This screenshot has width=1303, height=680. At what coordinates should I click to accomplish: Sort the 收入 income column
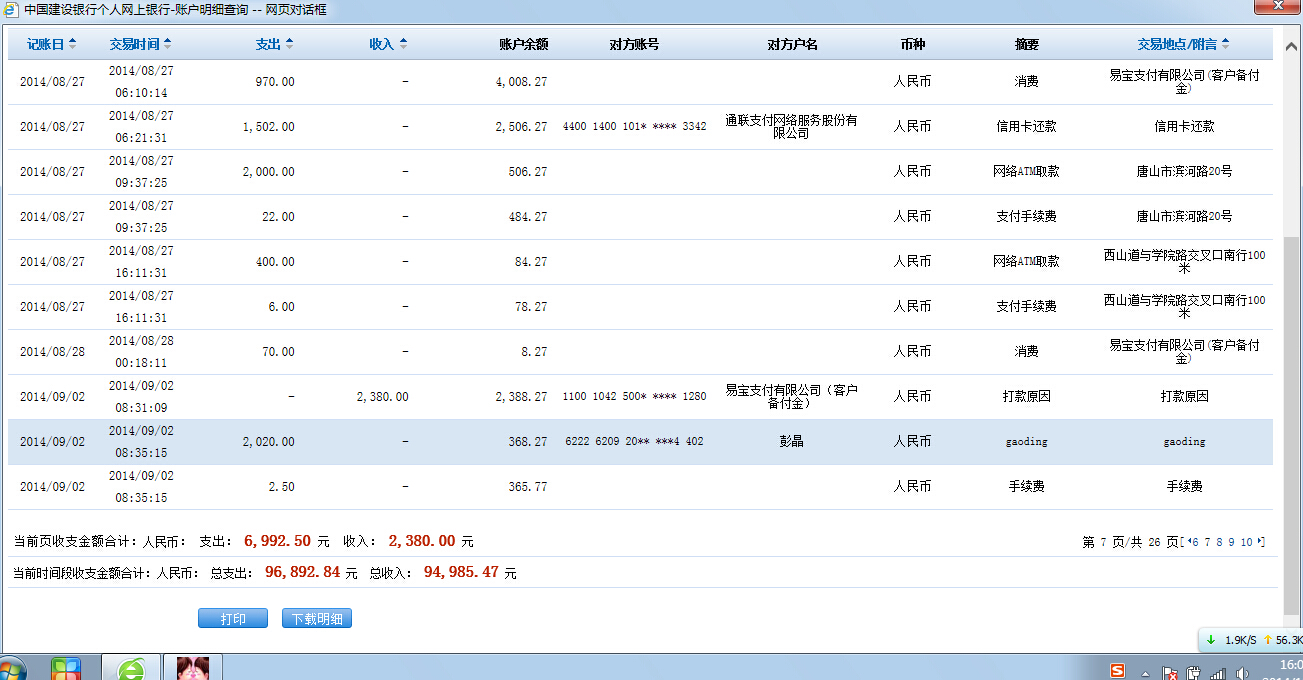click(403, 44)
